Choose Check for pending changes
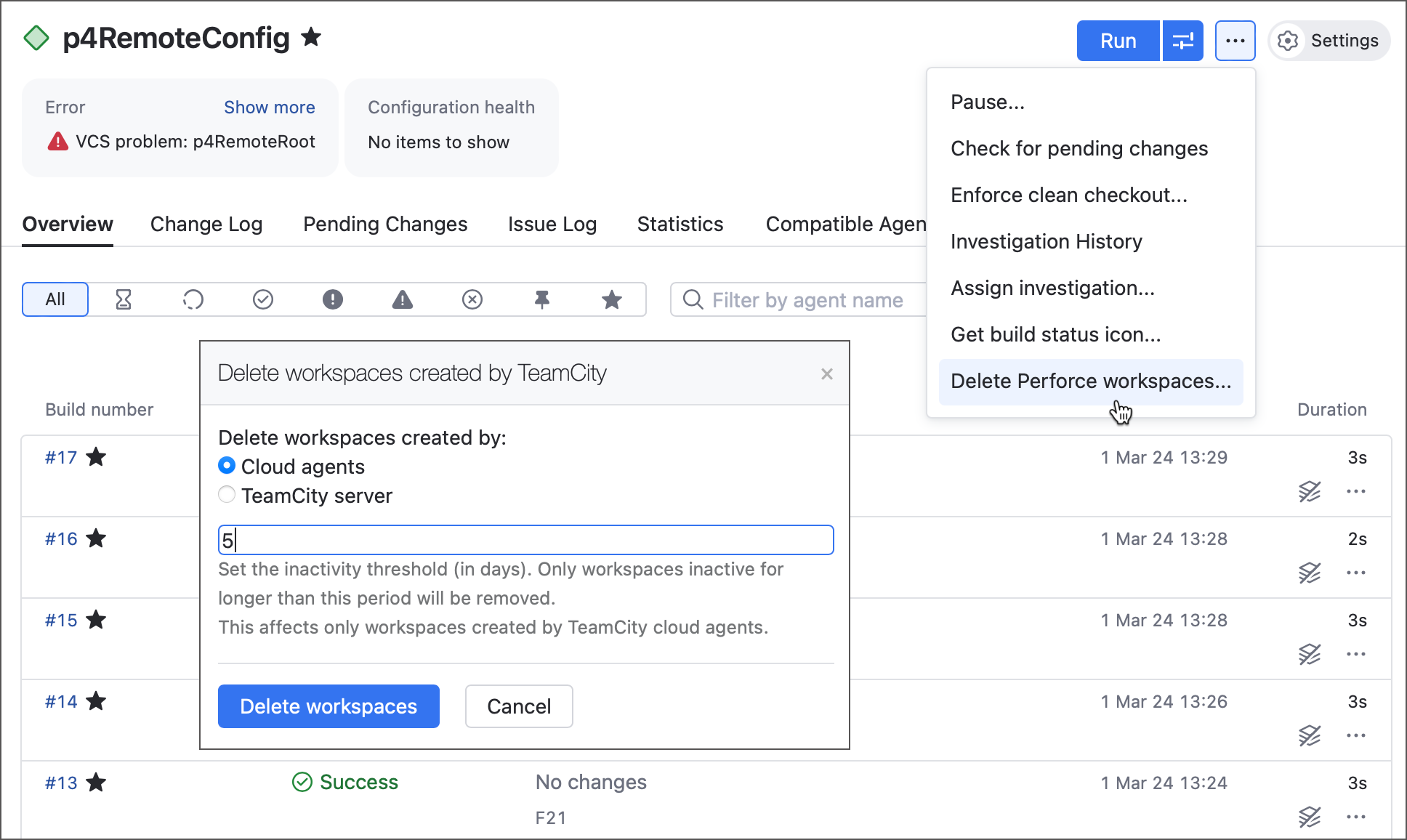The width and height of the screenshot is (1407, 840). pyautogui.click(x=1091, y=148)
